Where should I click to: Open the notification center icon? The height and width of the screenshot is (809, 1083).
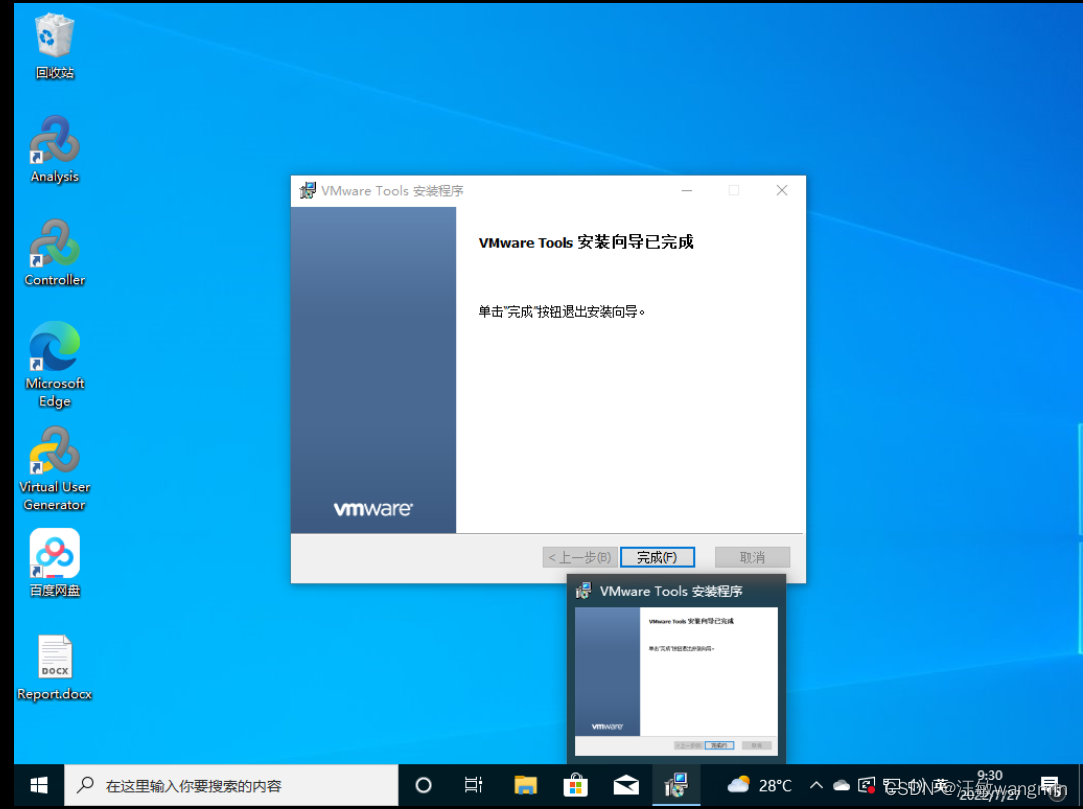(x=1050, y=786)
